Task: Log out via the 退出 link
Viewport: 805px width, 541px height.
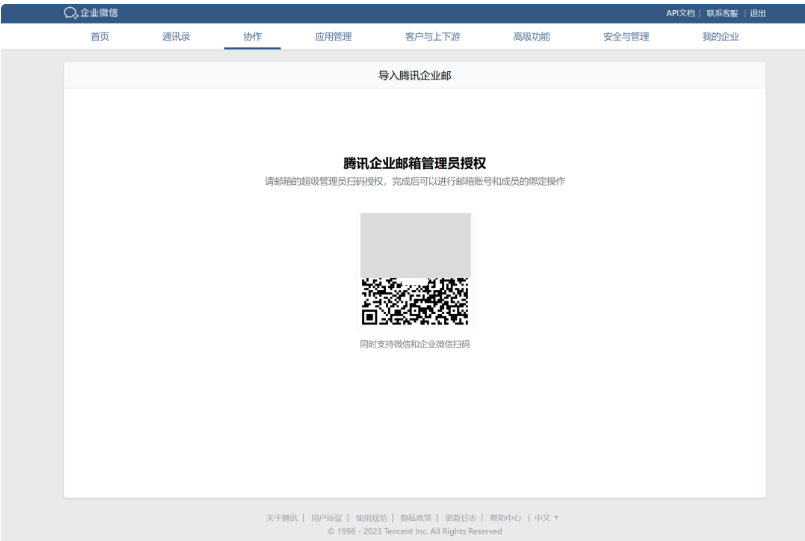Action: coord(758,13)
